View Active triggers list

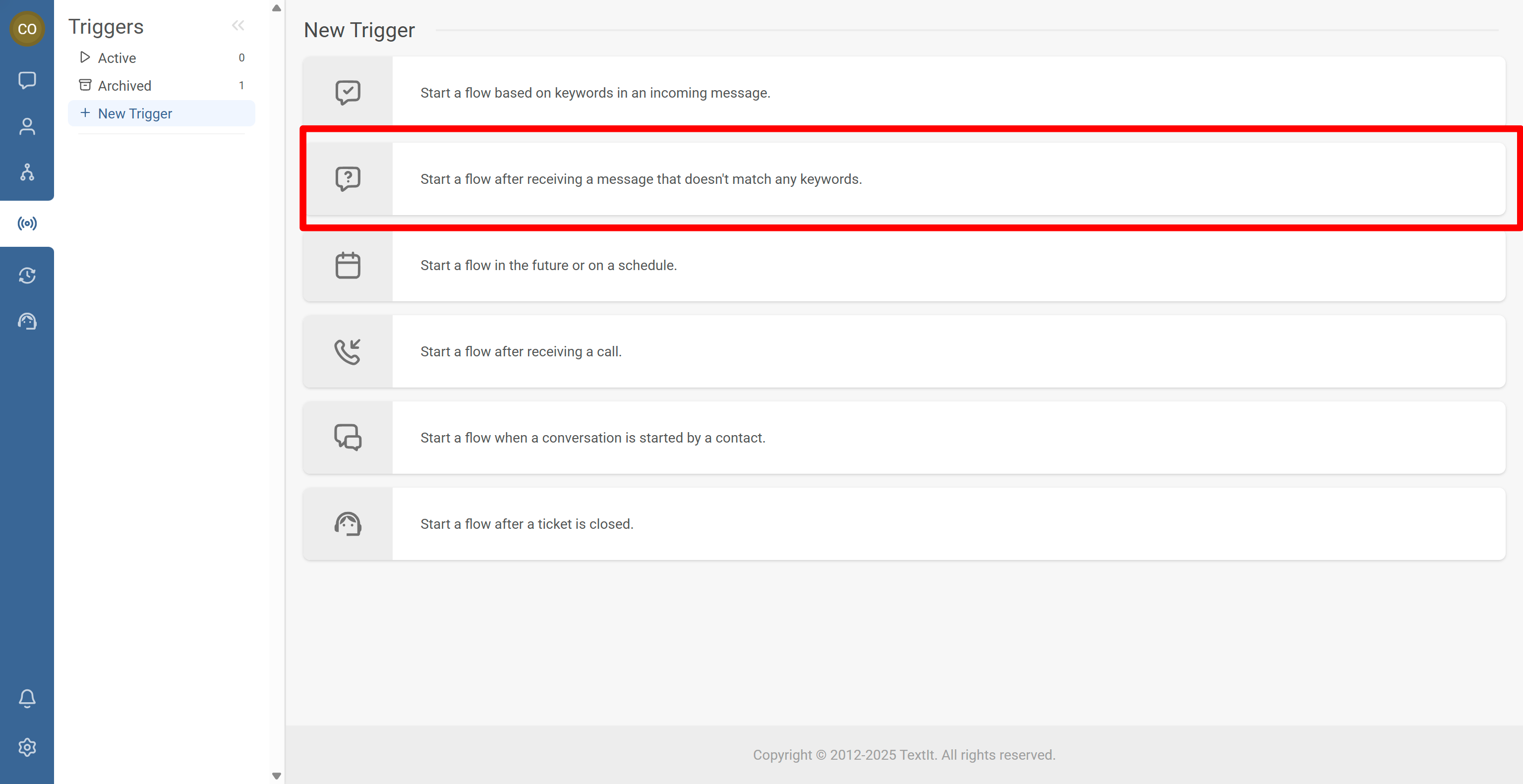coord(117,57)
